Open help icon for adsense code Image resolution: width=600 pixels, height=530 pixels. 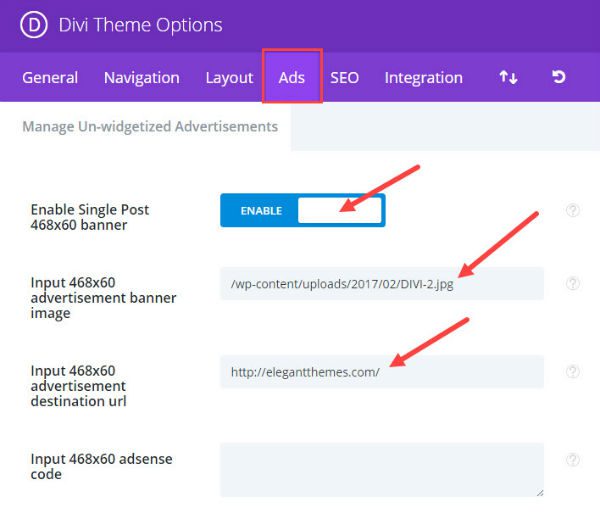[573, 459]
